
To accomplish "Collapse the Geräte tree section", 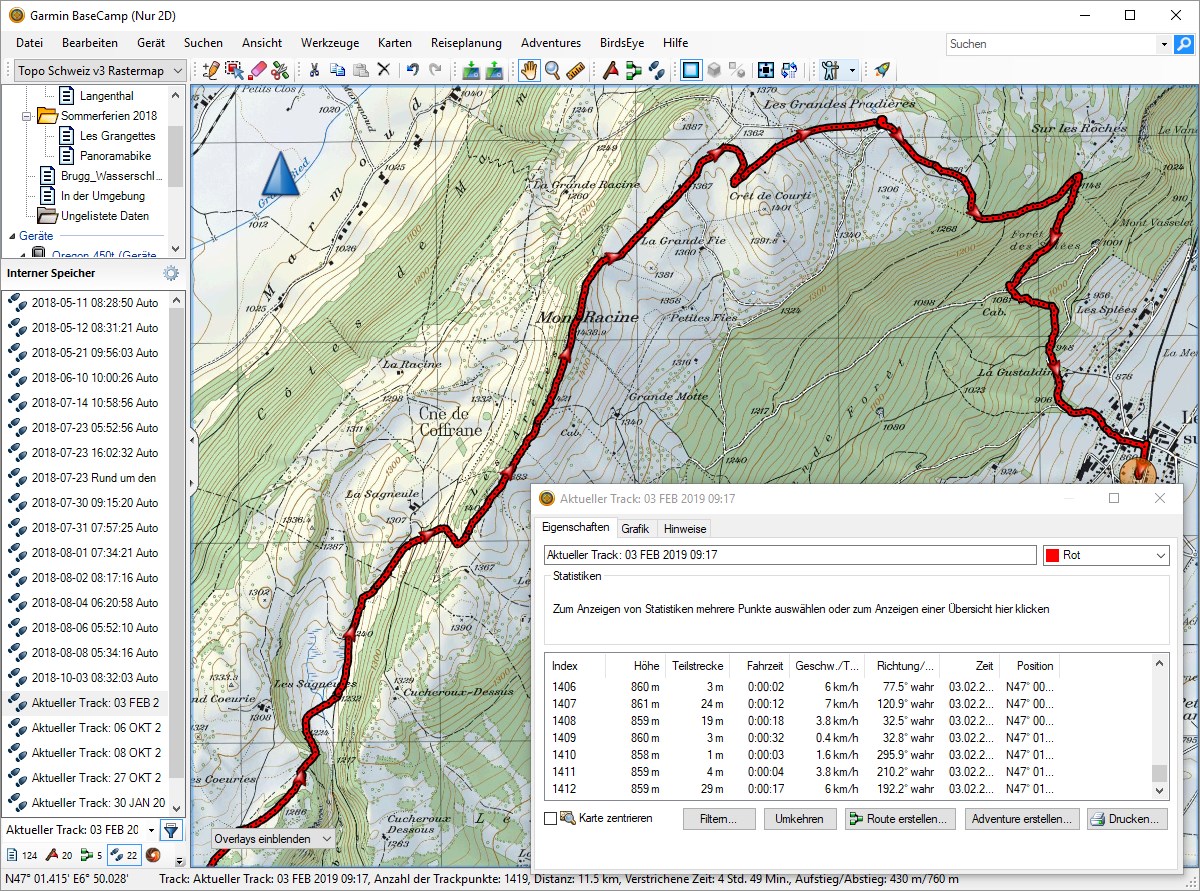I will coord(12,236).
